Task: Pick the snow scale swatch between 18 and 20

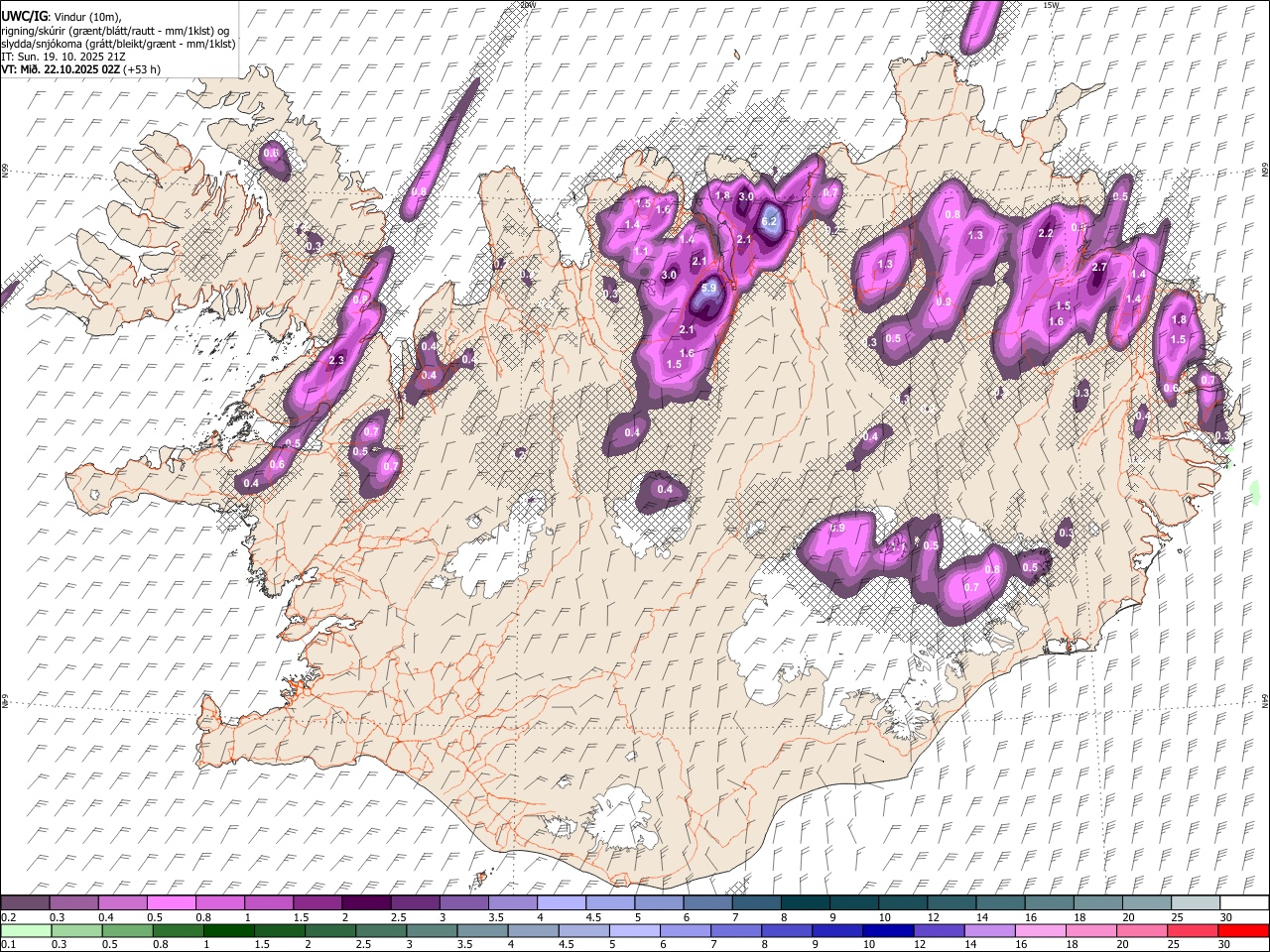Action: (1097, 902)
